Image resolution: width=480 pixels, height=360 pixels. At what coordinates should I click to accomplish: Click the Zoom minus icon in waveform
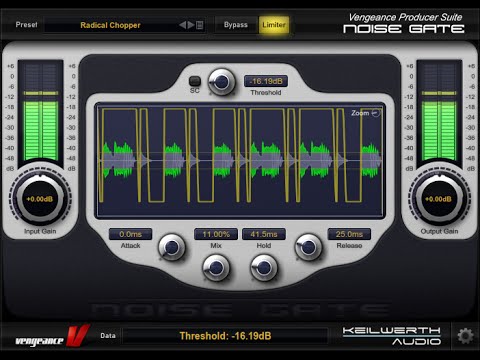pos(376,113)
